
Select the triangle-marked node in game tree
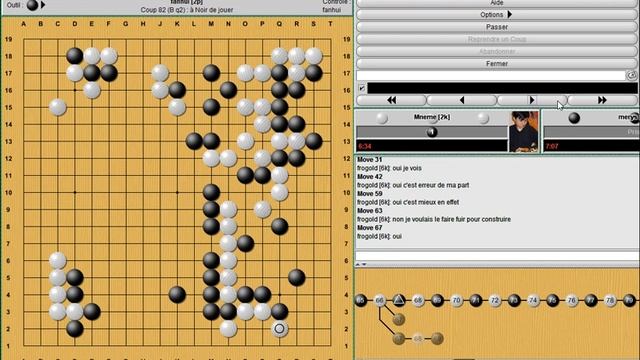(x=399, y=300)
